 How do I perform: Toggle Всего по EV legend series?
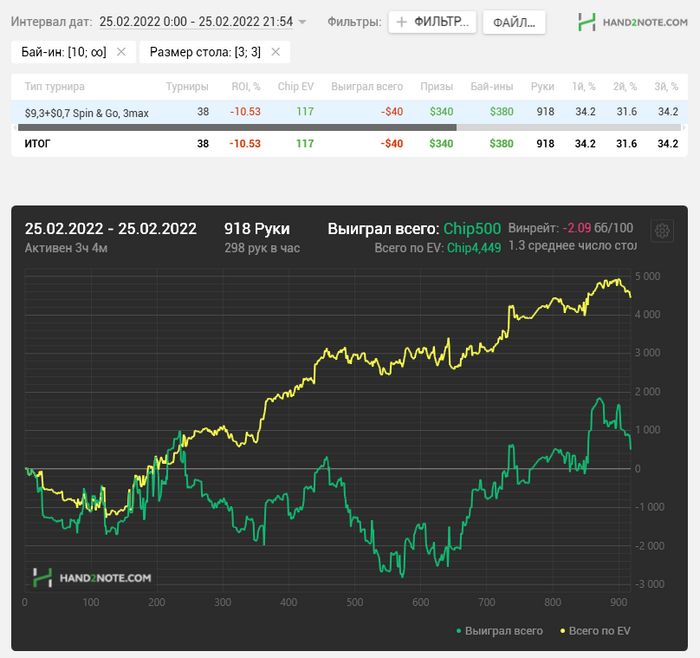596,631
